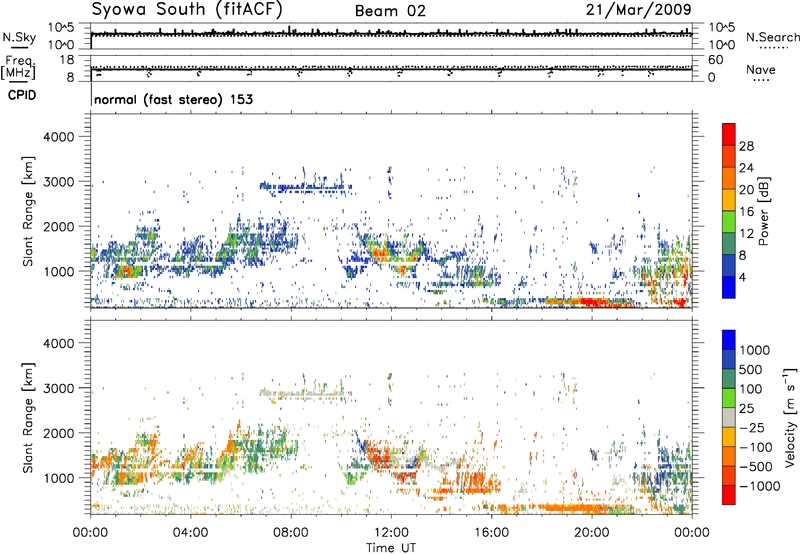The height and width of the screenshot is (554, 800).
Task: Click the gray segment of the Velocity colorbar
Action: click(729, 417)
